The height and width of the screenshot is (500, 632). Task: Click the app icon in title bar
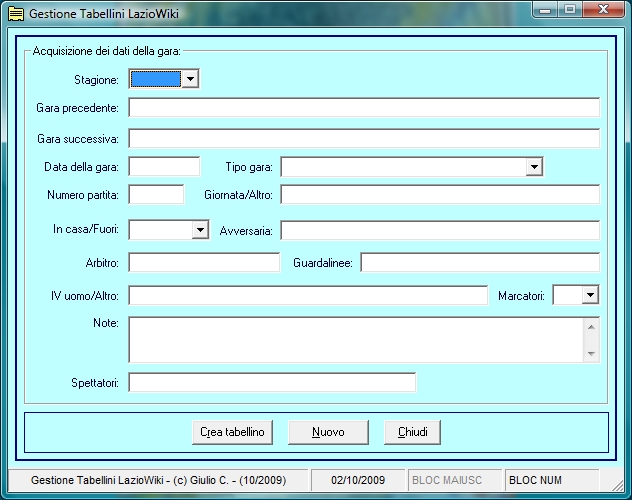point(15,15)
